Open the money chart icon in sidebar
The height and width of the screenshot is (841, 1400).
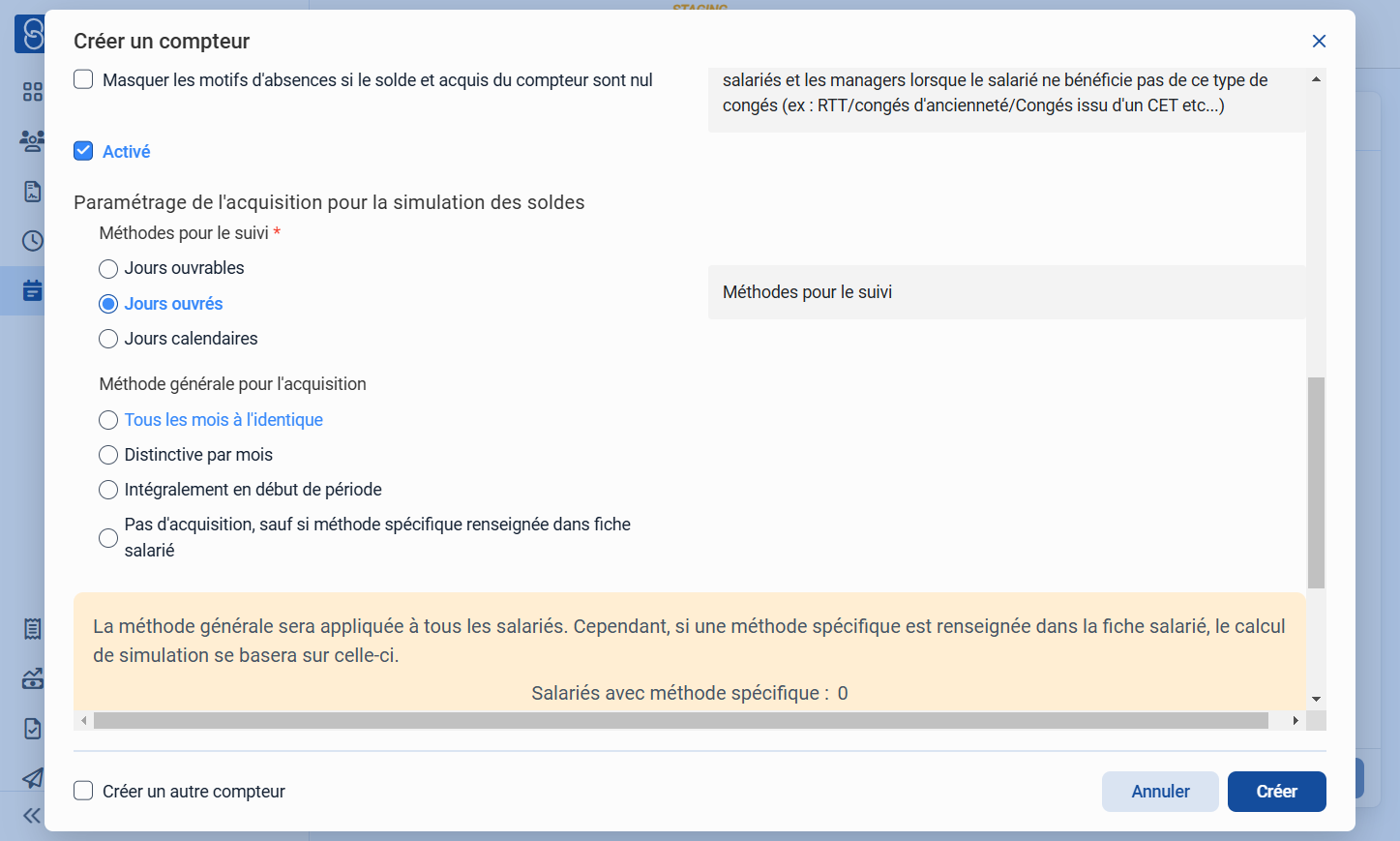(32, 678)
